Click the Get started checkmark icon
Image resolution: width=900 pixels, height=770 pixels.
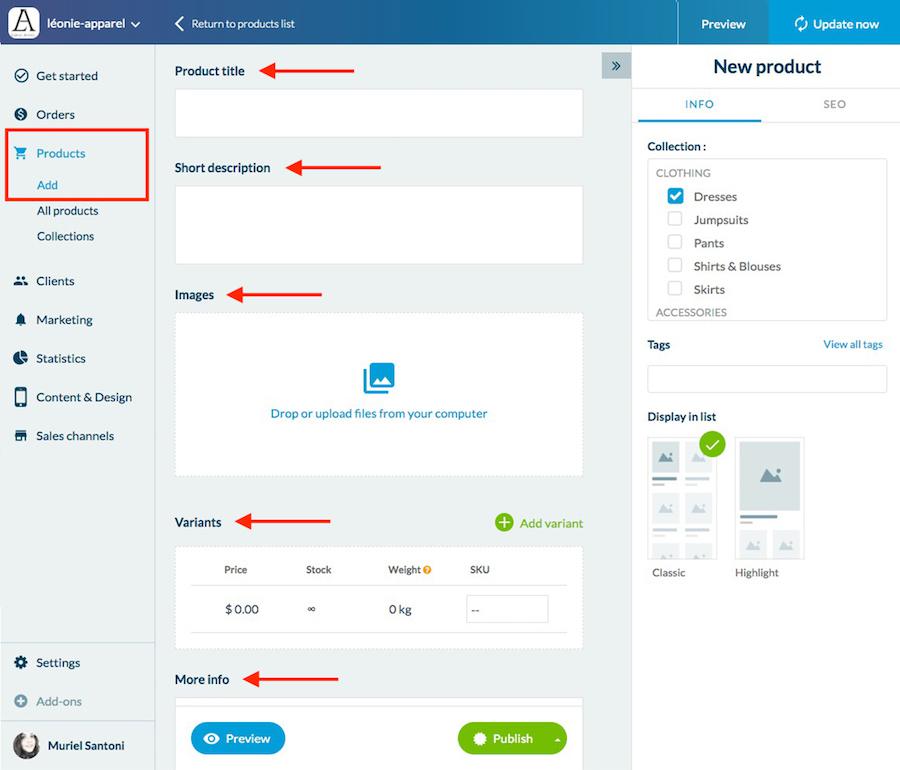21,76
